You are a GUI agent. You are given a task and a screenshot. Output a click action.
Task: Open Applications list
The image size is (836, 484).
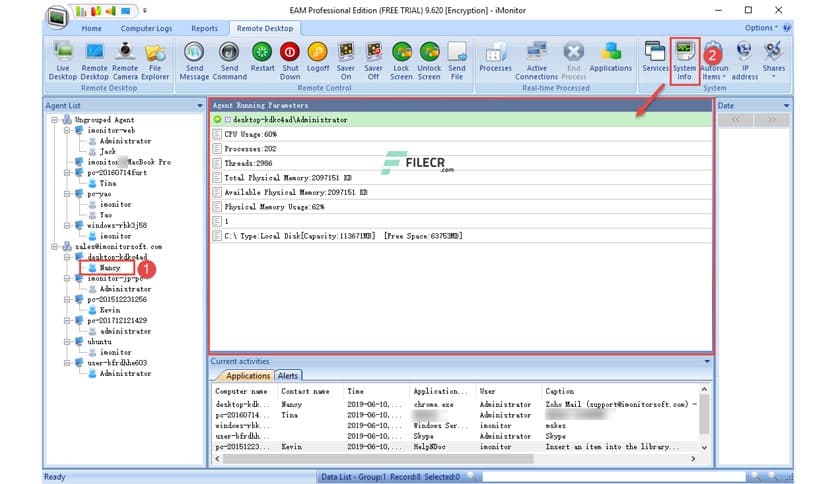click(610, 57)
